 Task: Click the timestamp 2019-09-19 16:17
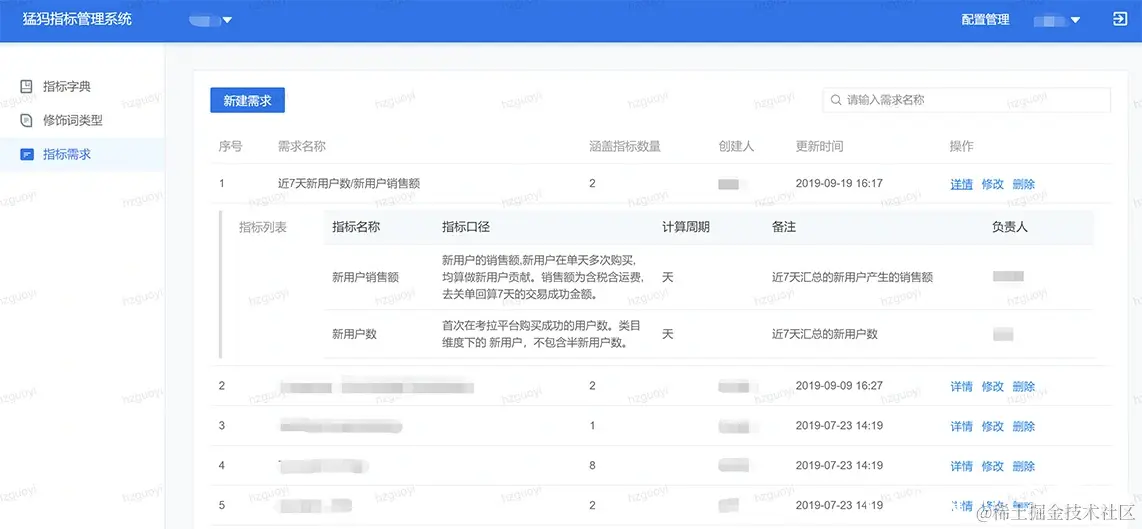[x=839, y=184]
